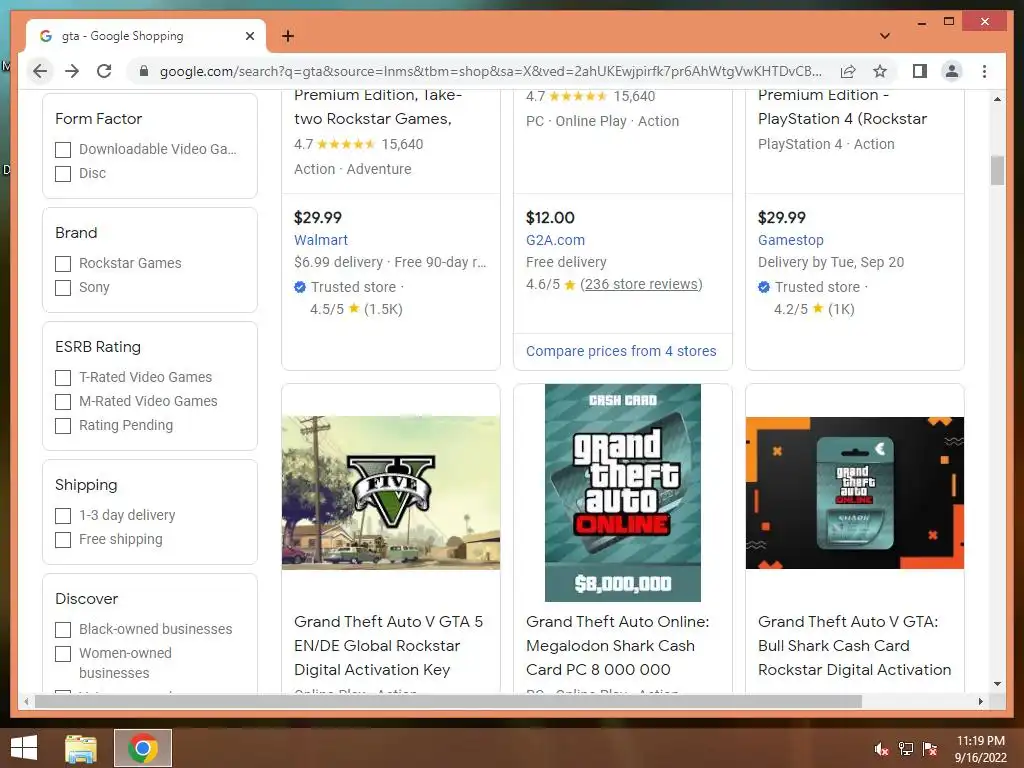Open the Windows Start menu
This screenshot has width=1024, height=768.
click(x=24, y=748)
